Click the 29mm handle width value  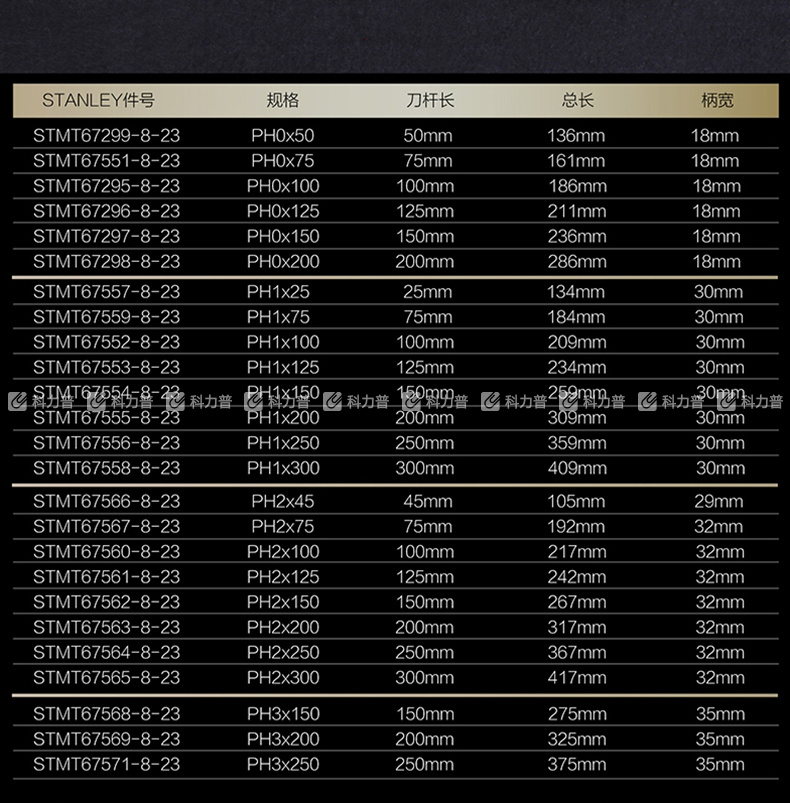point(719,502)
